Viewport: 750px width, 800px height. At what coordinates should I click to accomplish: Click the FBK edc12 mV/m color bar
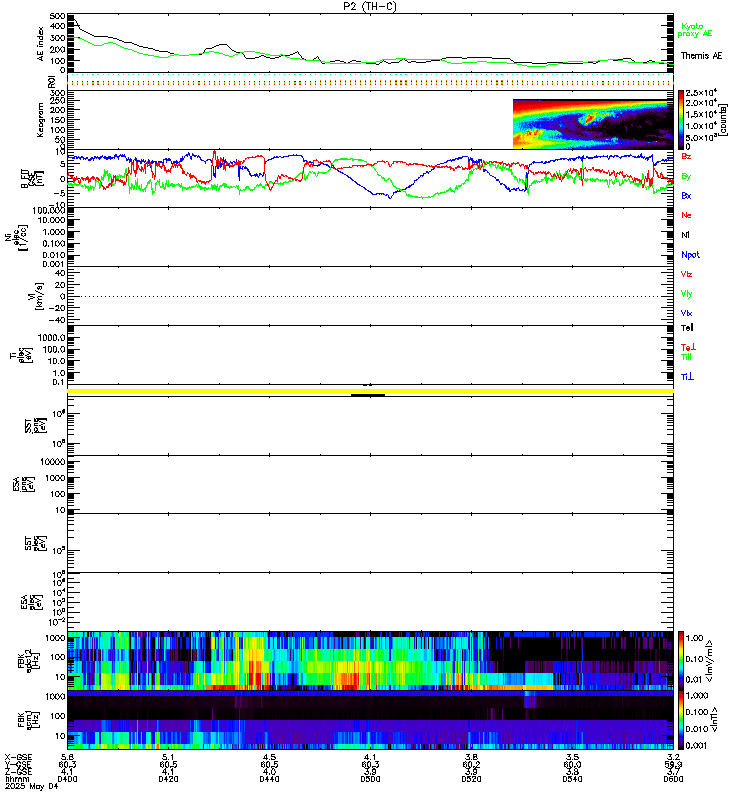pyautogui.click(x=681, y=660)
